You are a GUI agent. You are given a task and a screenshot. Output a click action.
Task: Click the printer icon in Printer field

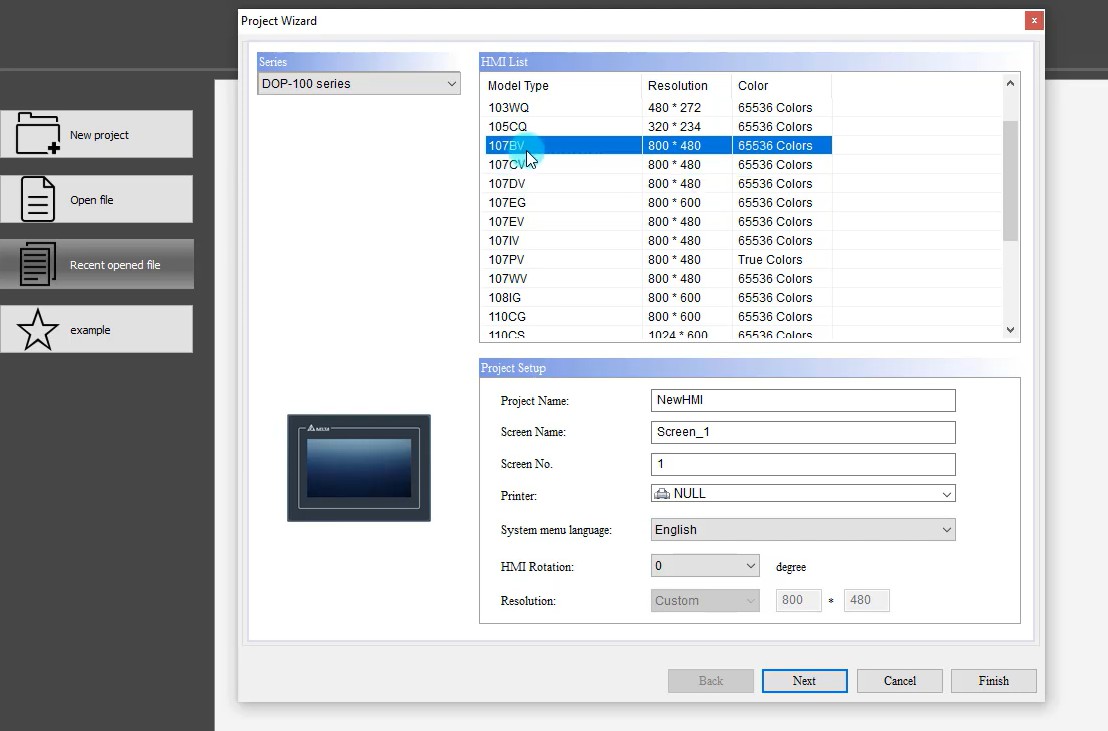point(662,493)
